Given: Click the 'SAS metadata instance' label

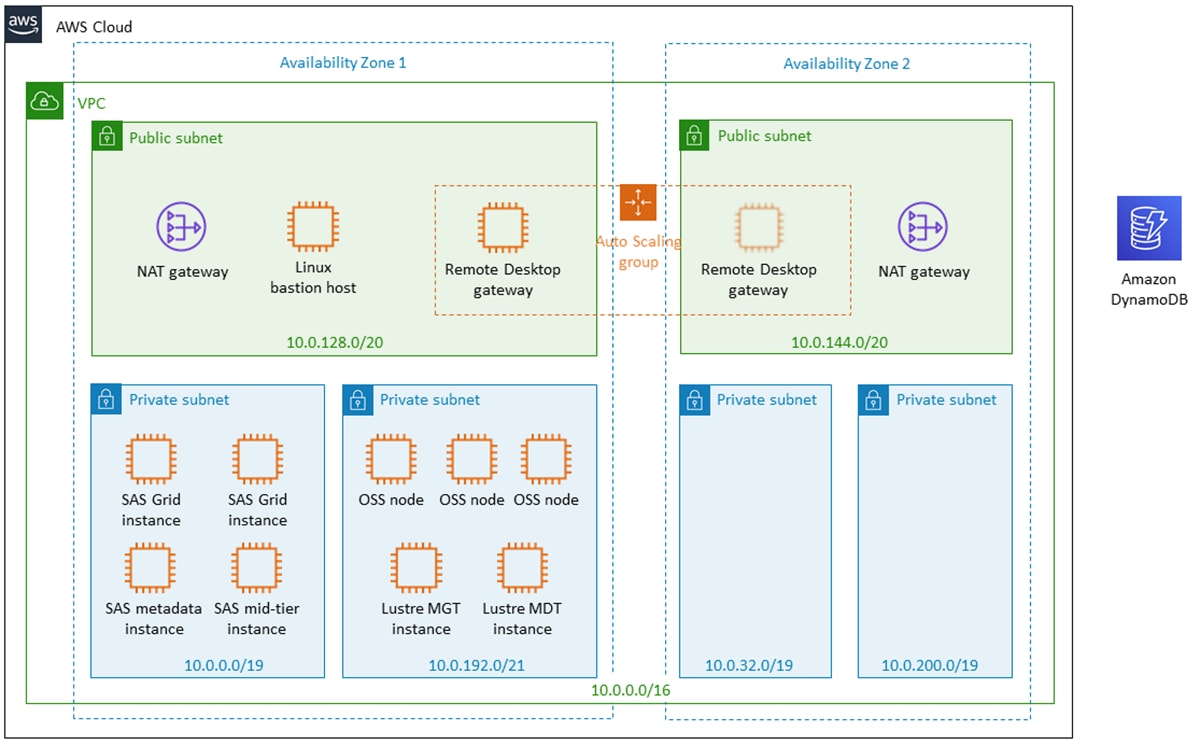Looking at the screenshot, I should coord(154,618).
